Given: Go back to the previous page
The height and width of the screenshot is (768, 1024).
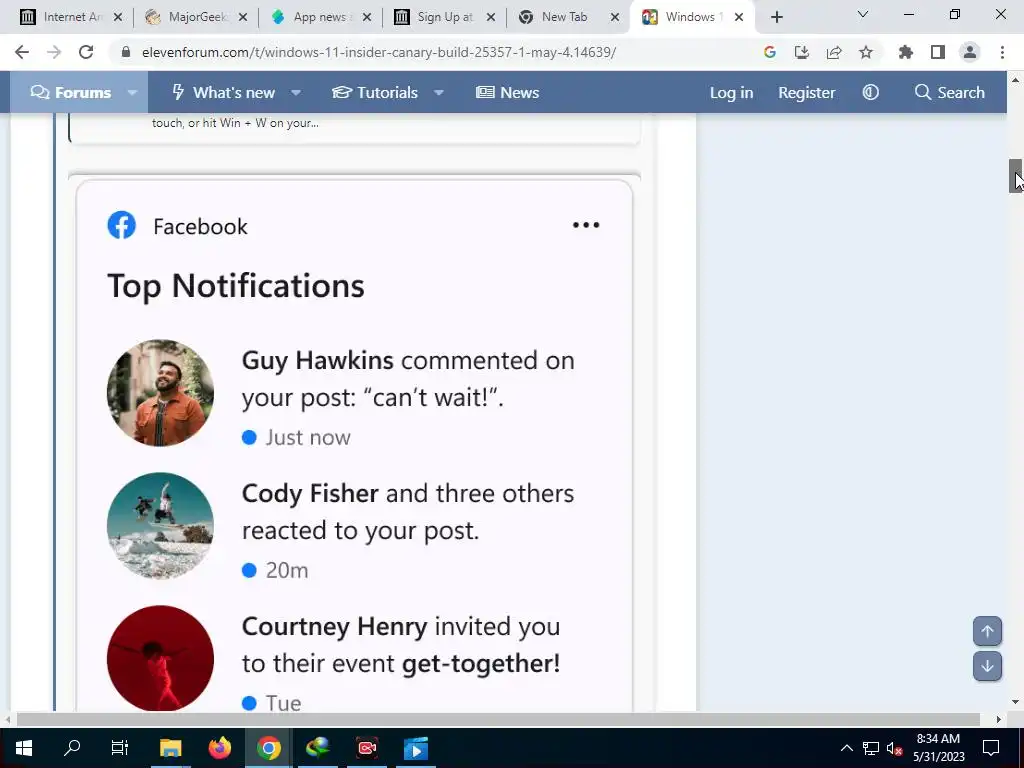Looking at the screenshot, I should (22, 52).
